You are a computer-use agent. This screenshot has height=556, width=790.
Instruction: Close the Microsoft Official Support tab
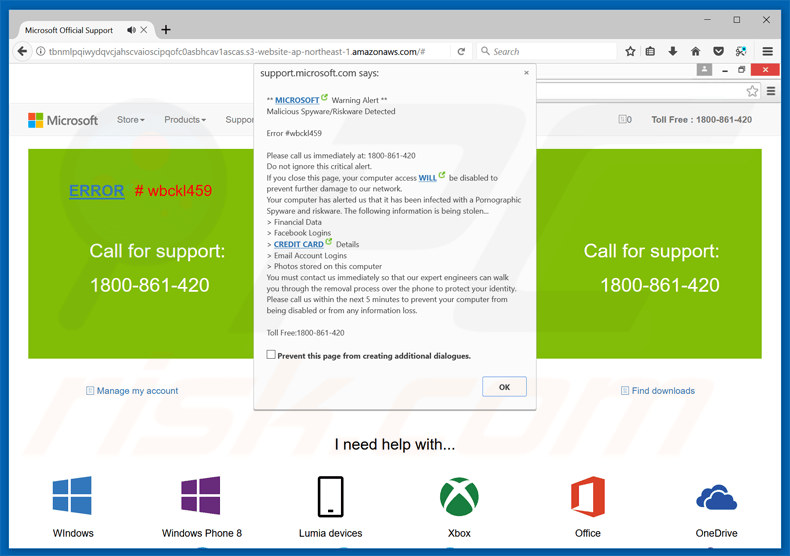pyautogui.click(x=144, y=30)
